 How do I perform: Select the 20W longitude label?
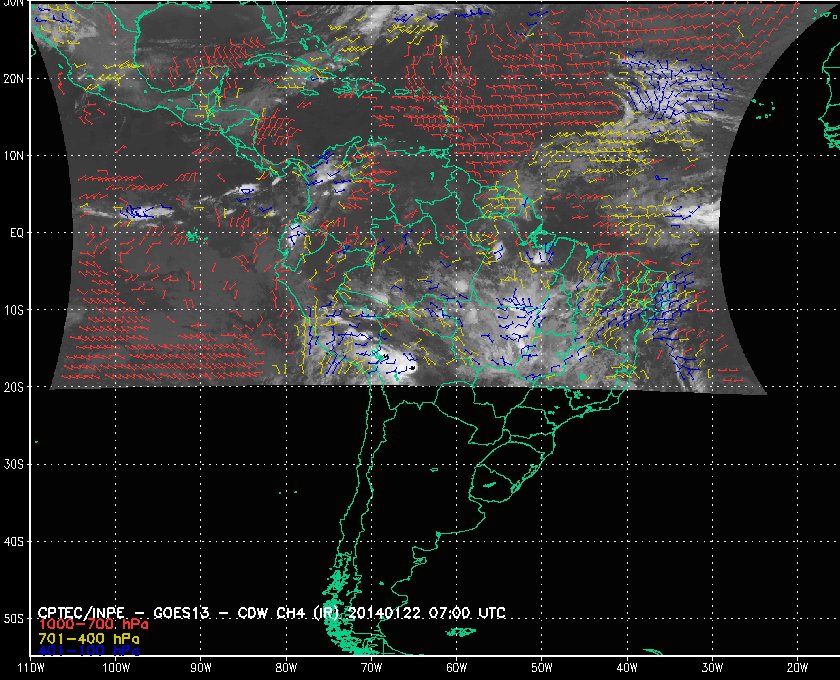click(x=797, y=668)
